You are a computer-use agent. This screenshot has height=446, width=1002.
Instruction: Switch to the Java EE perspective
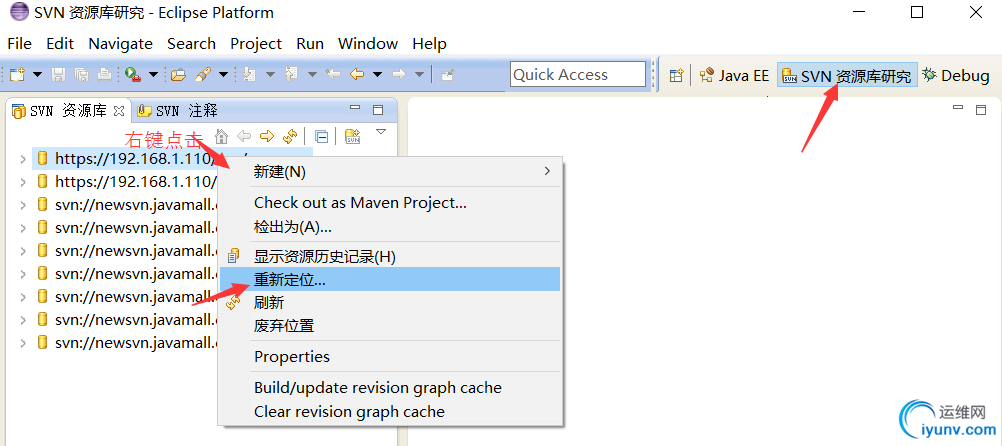pyautogui.click(x=734, y=75)
